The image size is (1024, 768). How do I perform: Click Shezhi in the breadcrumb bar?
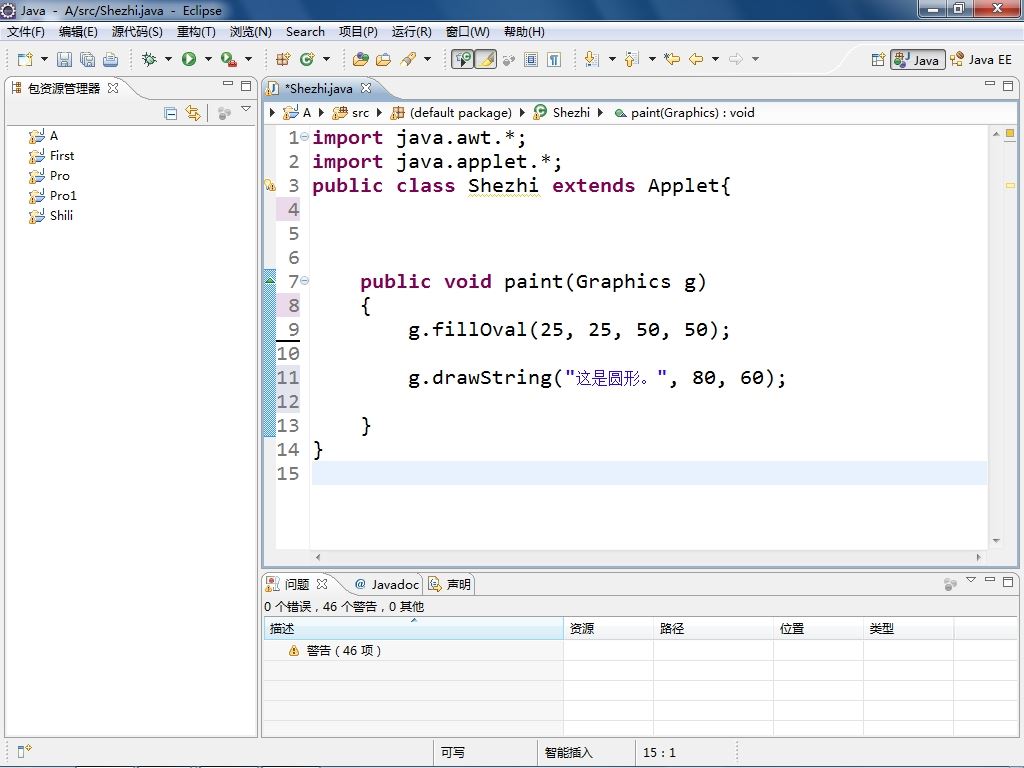[570, 113]
